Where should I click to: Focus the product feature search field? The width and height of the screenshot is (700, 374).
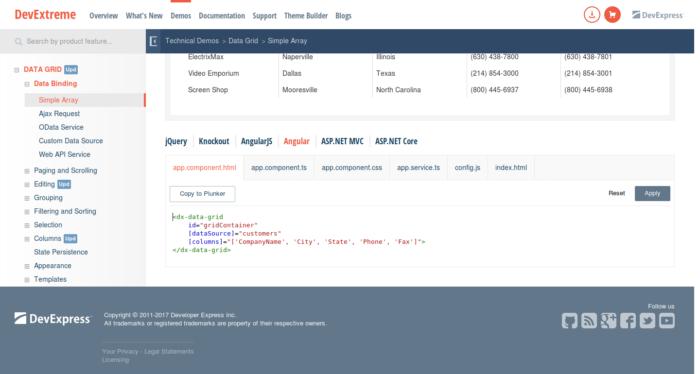pos(73,41)
